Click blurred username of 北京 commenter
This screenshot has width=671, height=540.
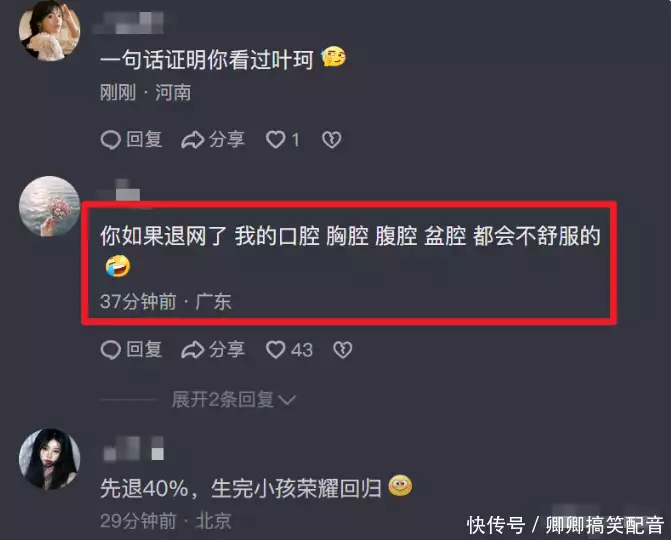[134, 448]
